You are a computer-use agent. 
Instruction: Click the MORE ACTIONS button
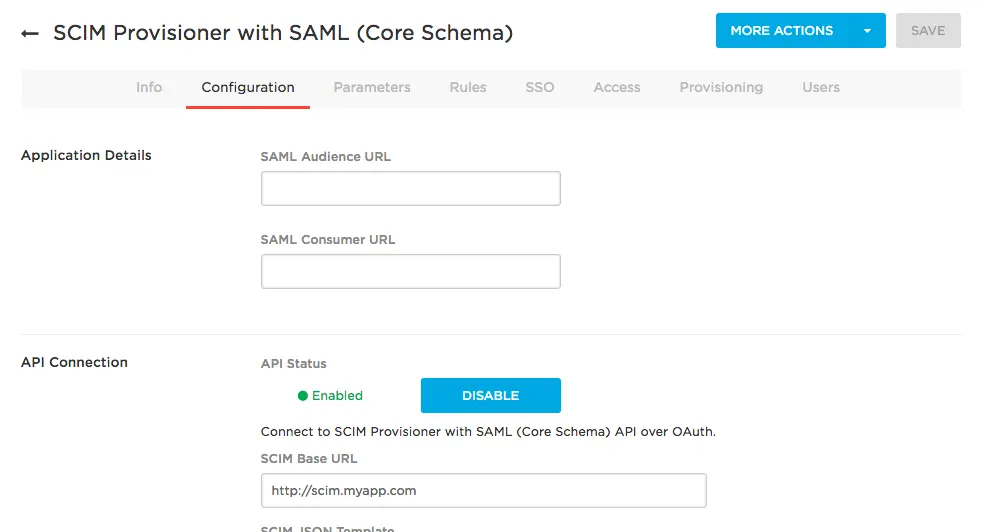(x=782, y=31)
